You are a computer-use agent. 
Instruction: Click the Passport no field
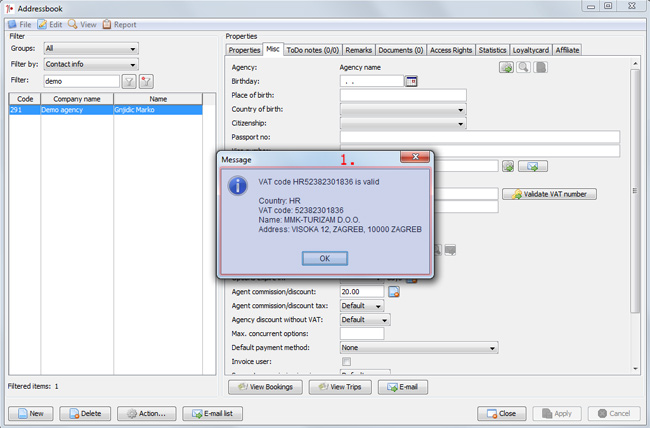tap(480, 137)
